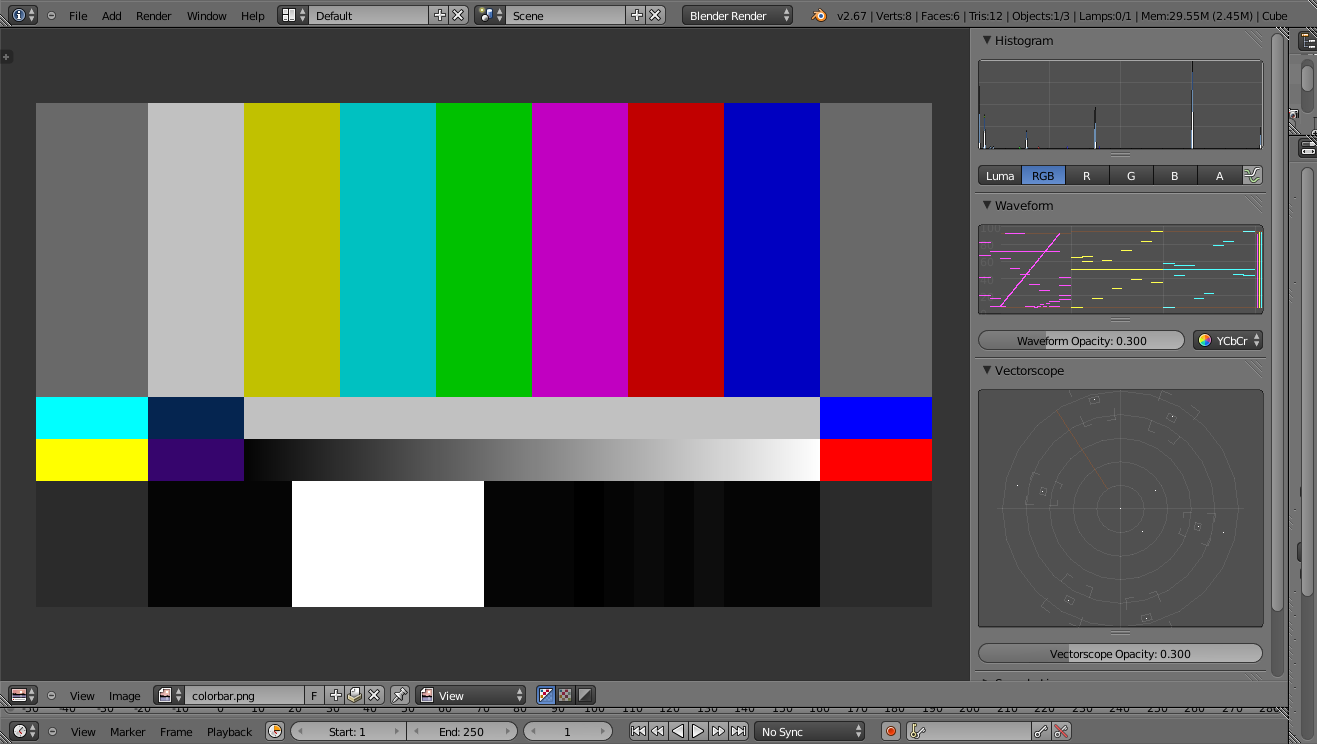Open the image editor View menu
This screenshot has width=1317, height=744.
coord(82,696)
